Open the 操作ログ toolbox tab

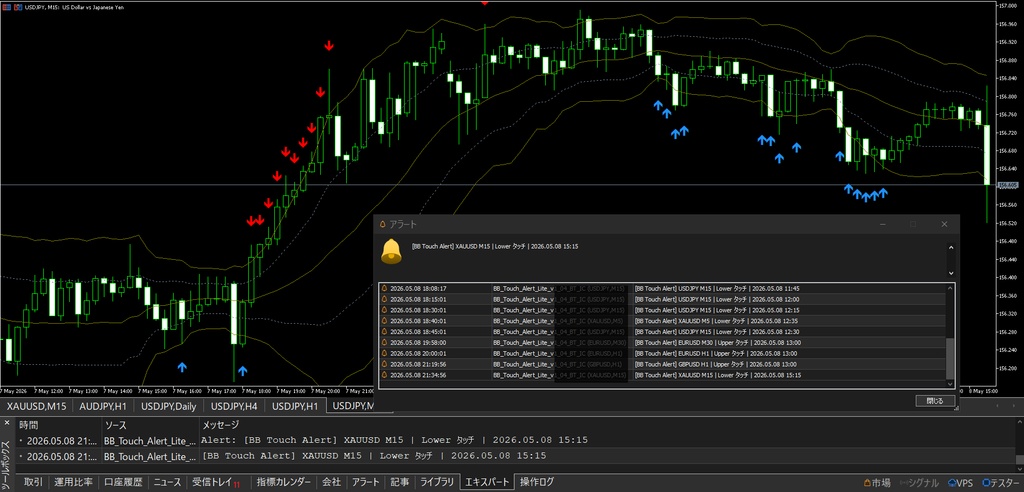[x=537, y=482]
